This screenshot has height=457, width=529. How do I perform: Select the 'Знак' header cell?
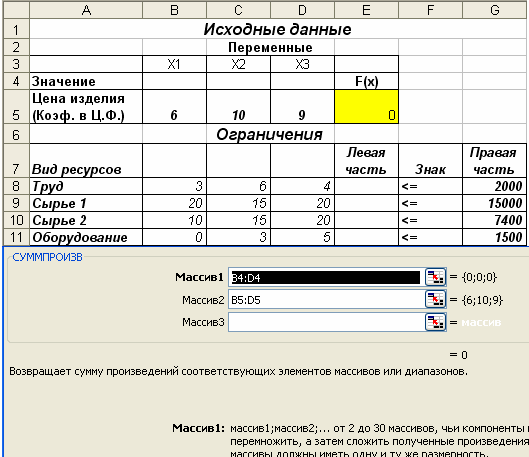point(430,161)
